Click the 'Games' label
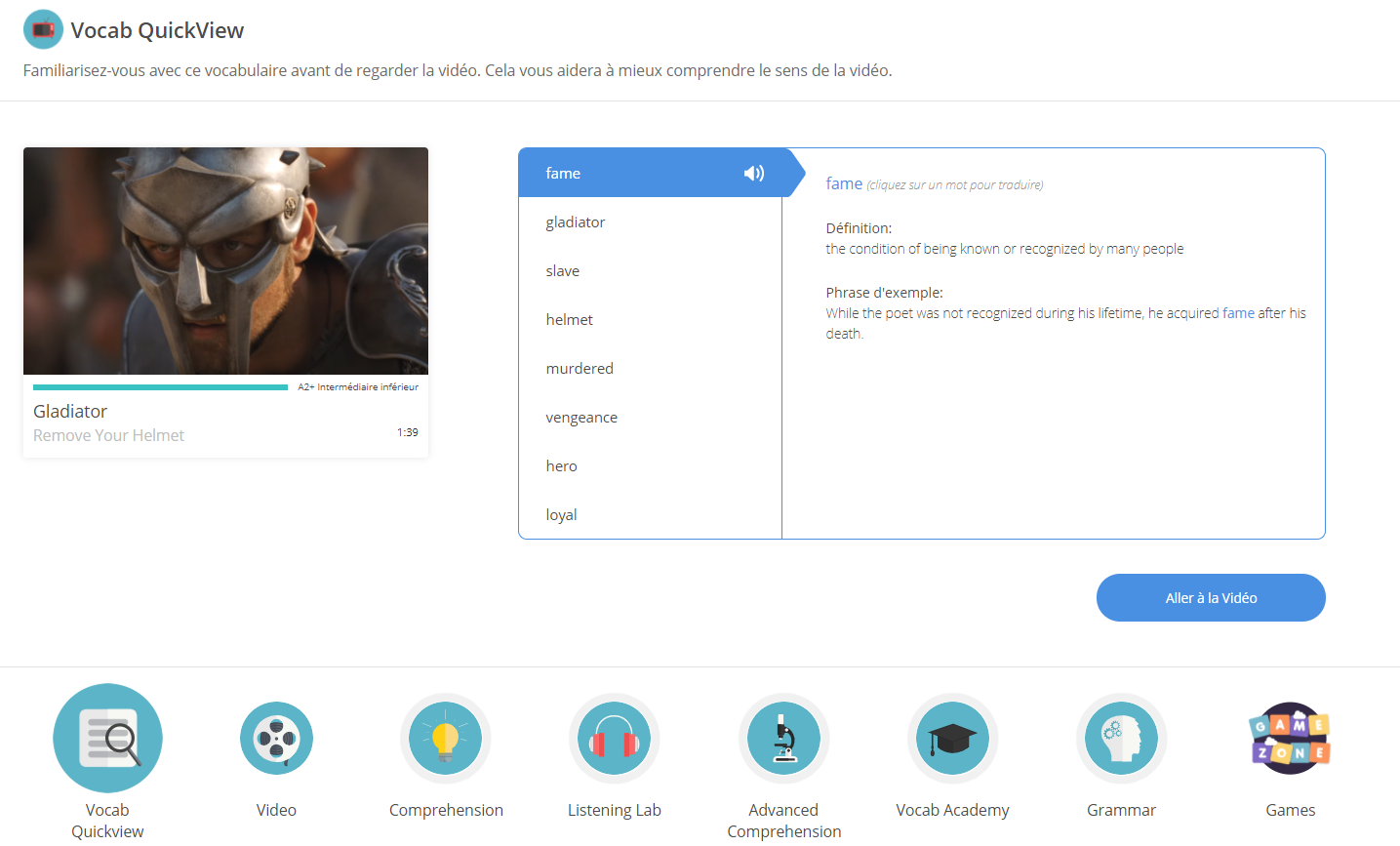The height and width of the screenshot is (846, 1400). click(1290, 810)
